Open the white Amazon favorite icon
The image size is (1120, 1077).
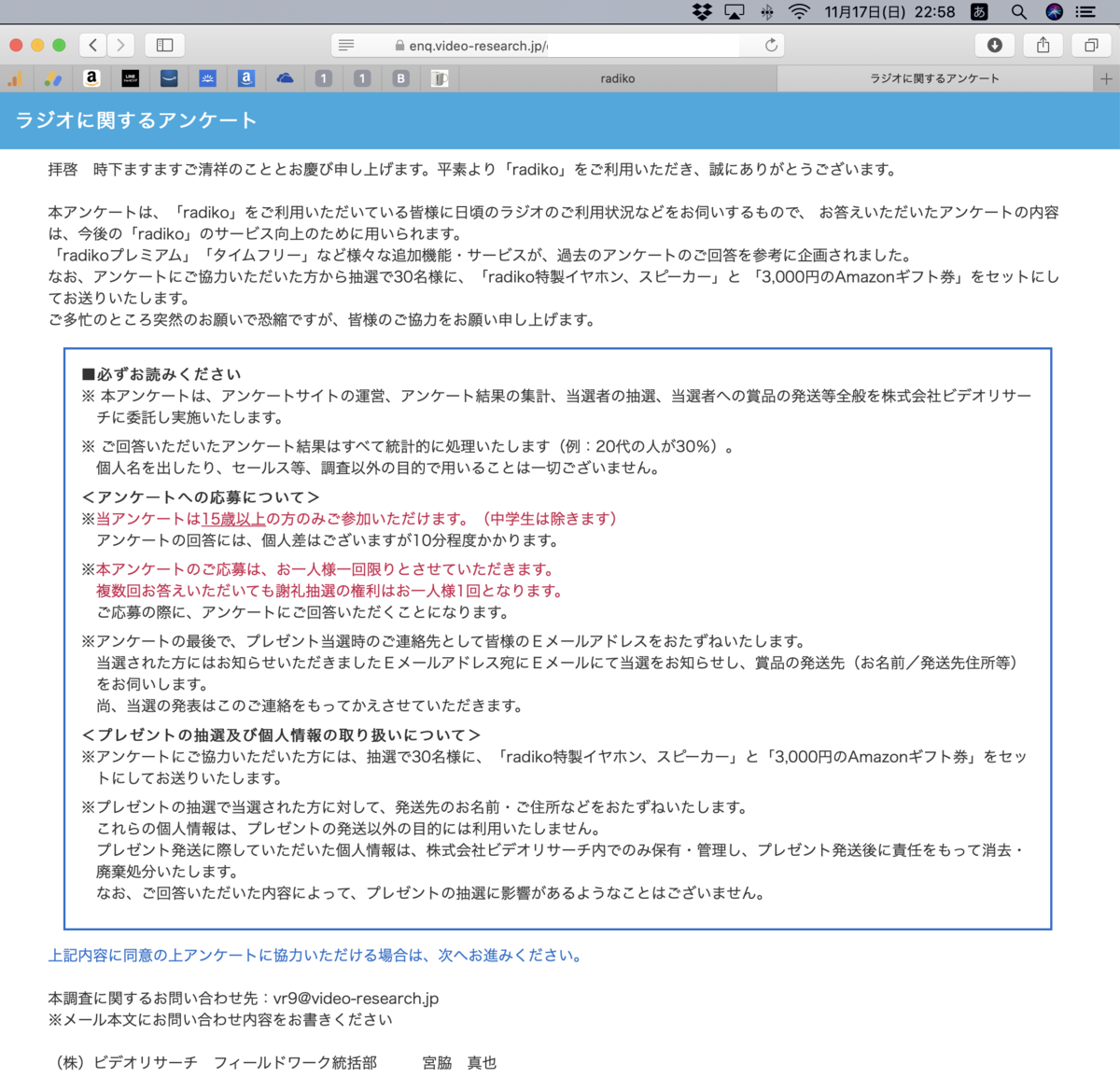[x=91, y=78]
